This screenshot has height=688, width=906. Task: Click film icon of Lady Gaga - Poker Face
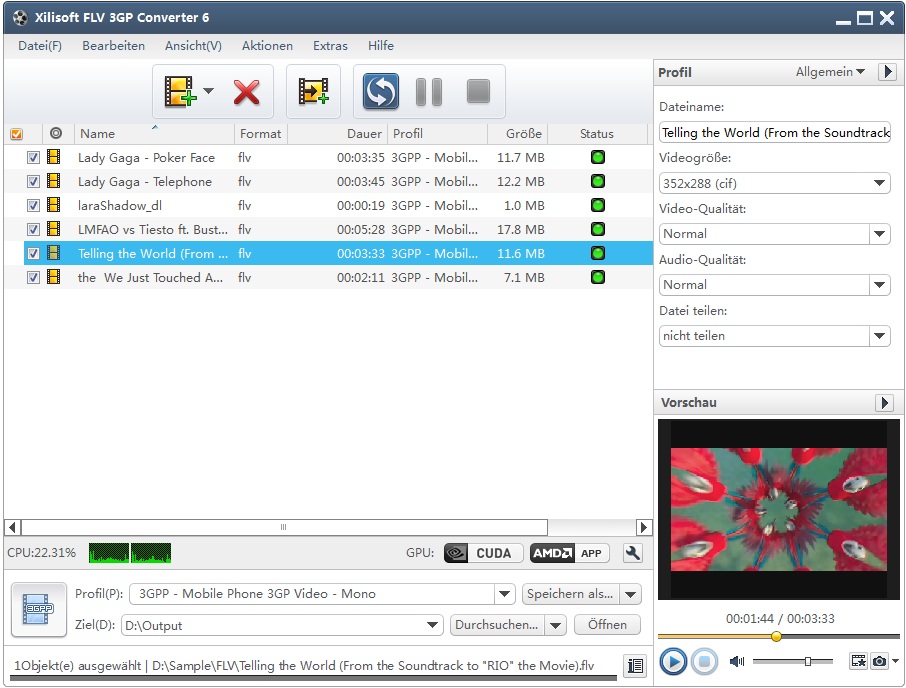pos(54,157)
